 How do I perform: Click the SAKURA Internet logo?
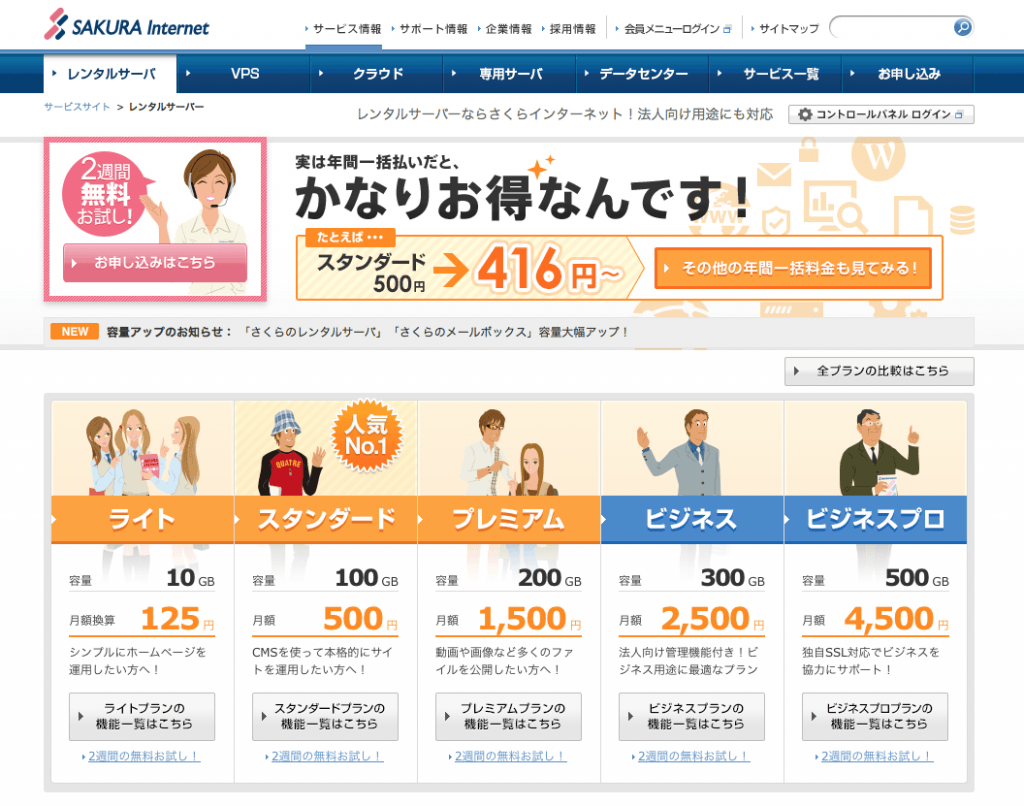(x=127, y=25)
